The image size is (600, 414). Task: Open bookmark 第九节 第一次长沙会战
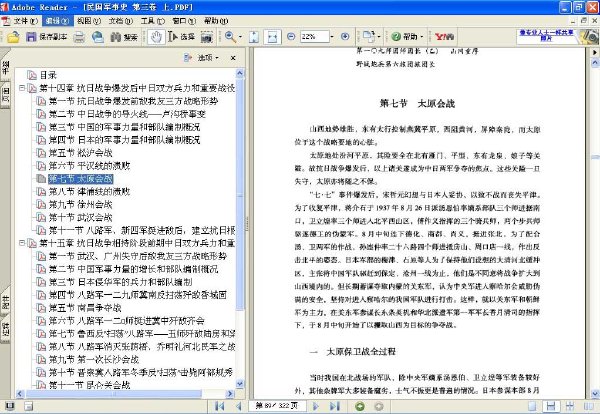point(94,359)
